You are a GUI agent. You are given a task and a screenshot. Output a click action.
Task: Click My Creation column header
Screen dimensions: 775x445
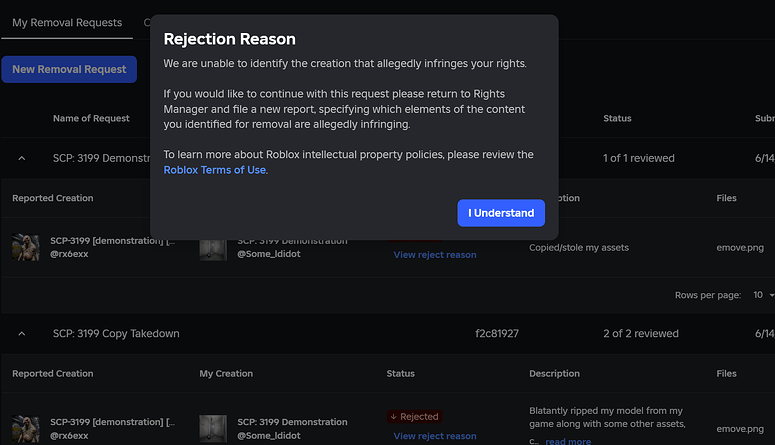226,374
